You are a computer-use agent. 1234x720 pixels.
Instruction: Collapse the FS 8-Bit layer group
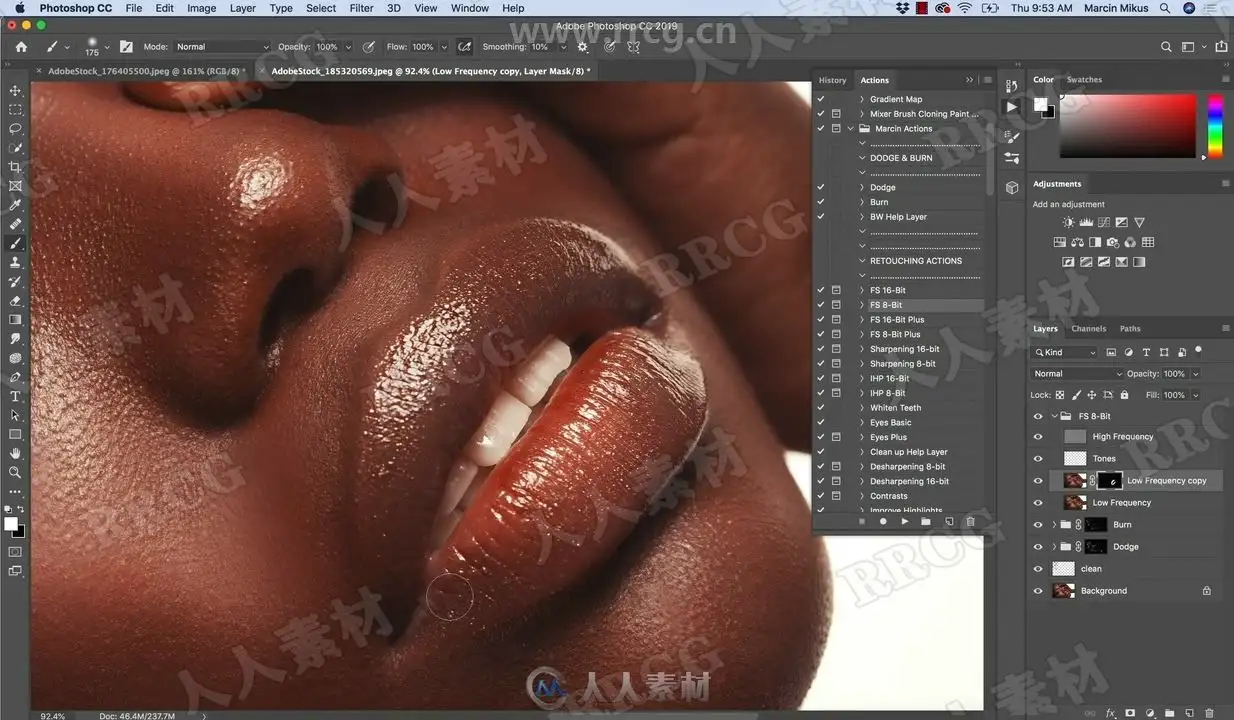tap(1054, 416)
